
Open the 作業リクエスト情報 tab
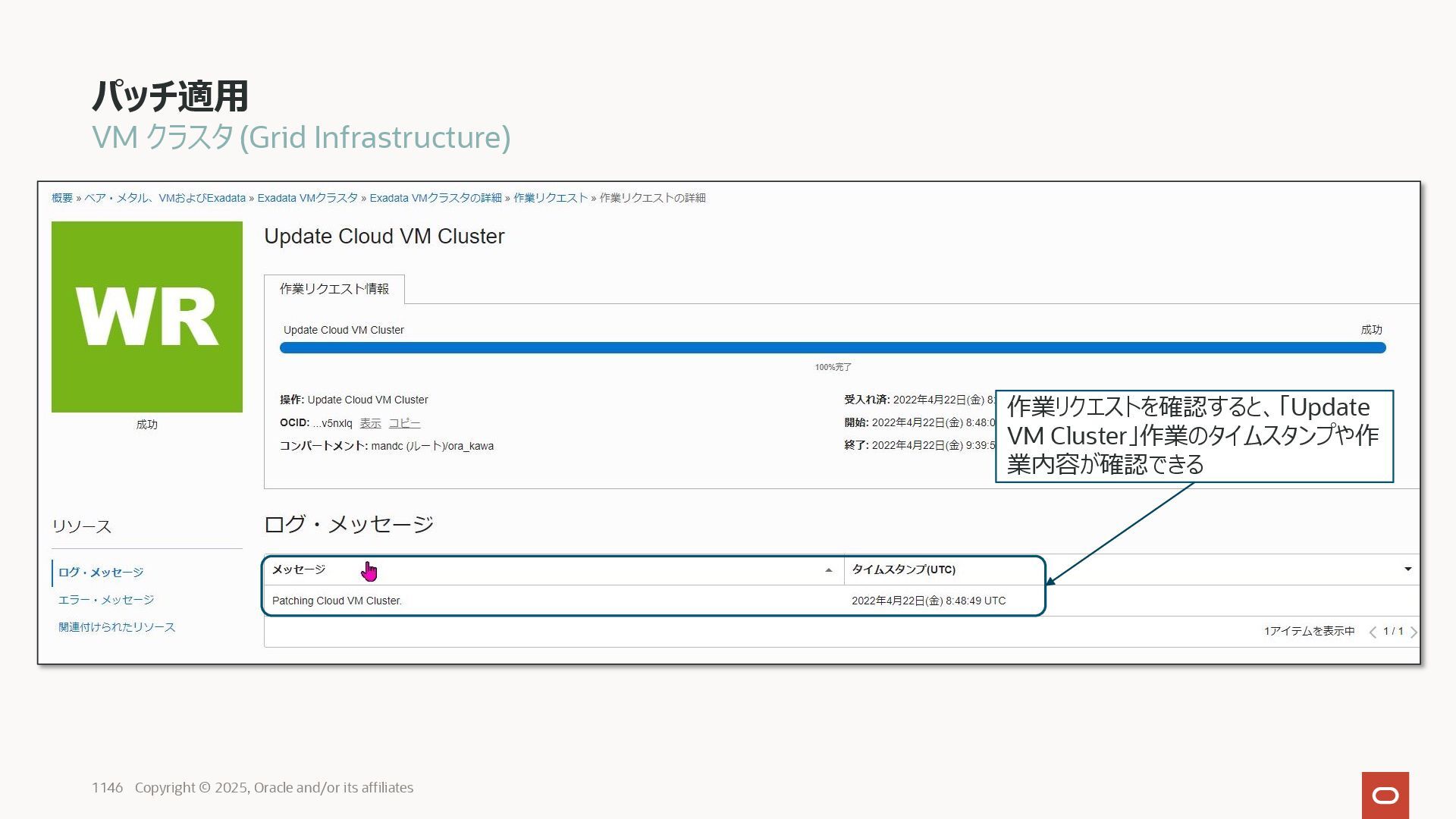[x=334, y=289]
